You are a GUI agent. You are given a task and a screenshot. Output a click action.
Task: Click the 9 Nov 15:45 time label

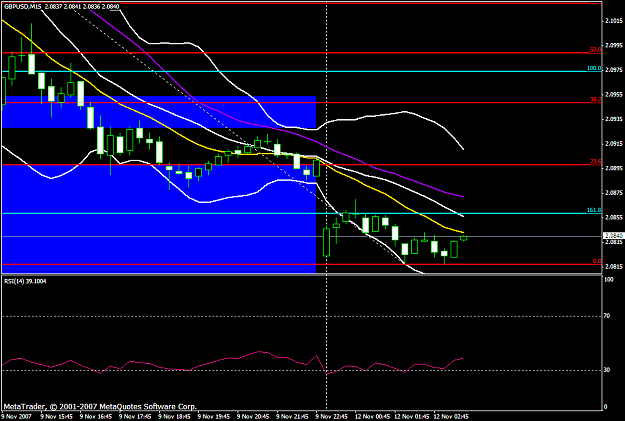tap(56, 417)
